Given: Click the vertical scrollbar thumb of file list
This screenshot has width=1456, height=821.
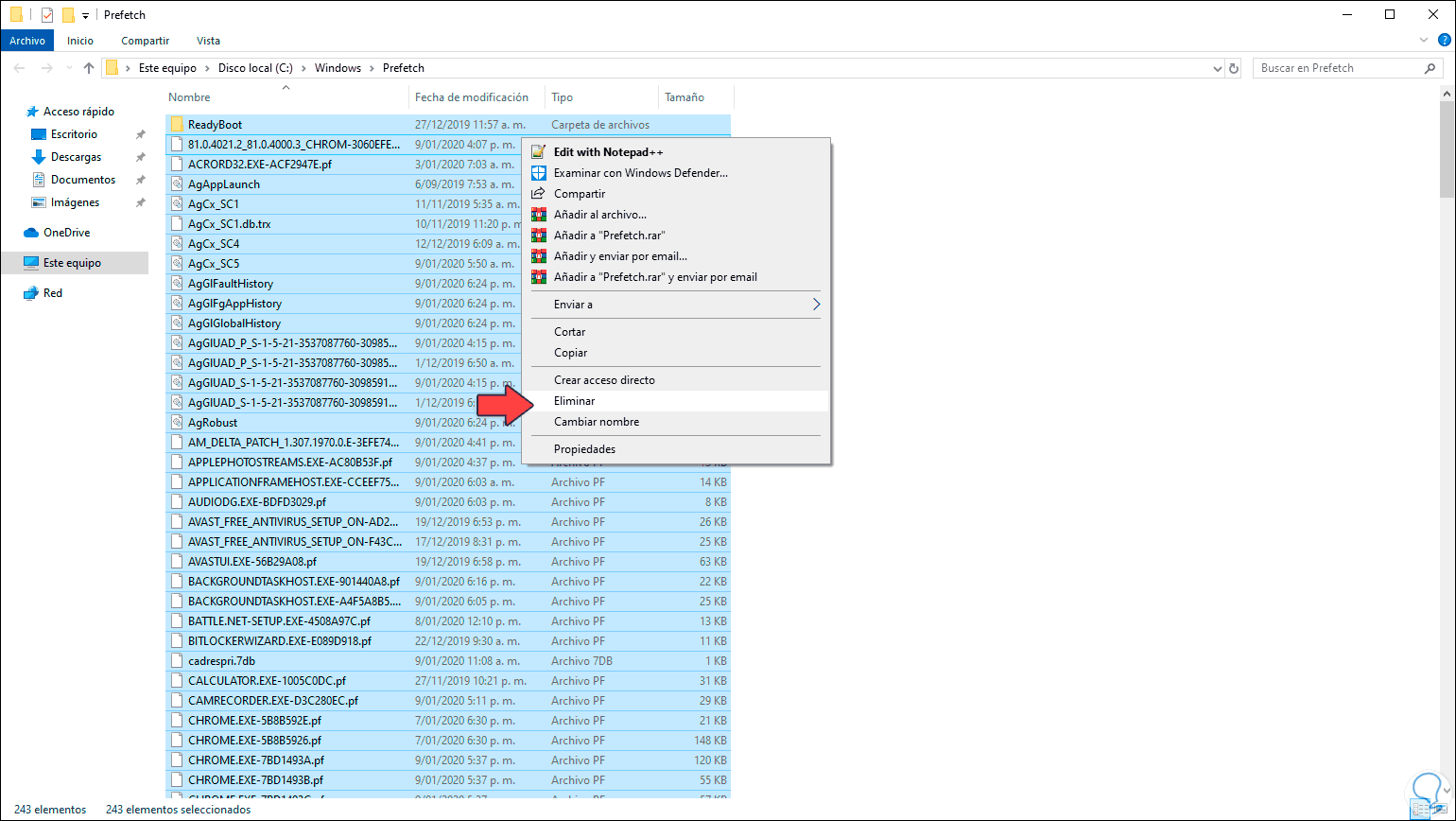Looking at the screenshot, I should (1447, 148).
